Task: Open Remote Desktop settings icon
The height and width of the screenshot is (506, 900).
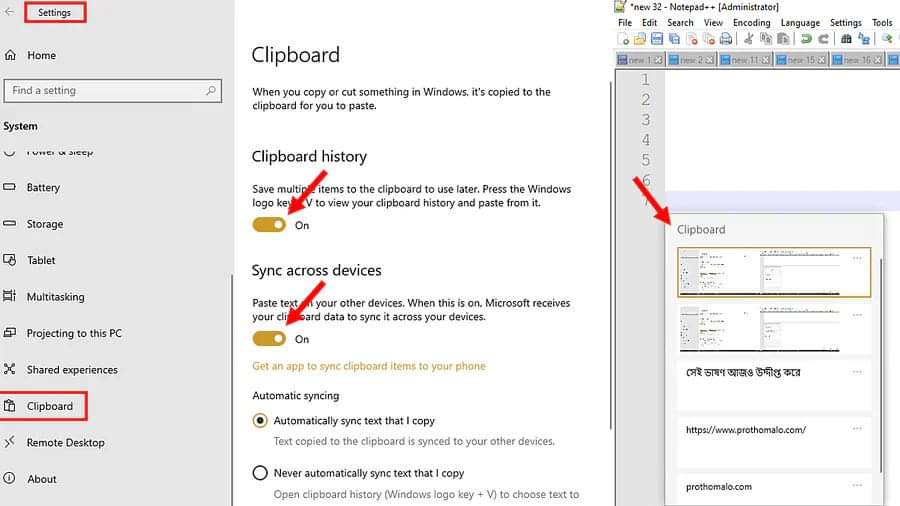Action: [9, 442]
